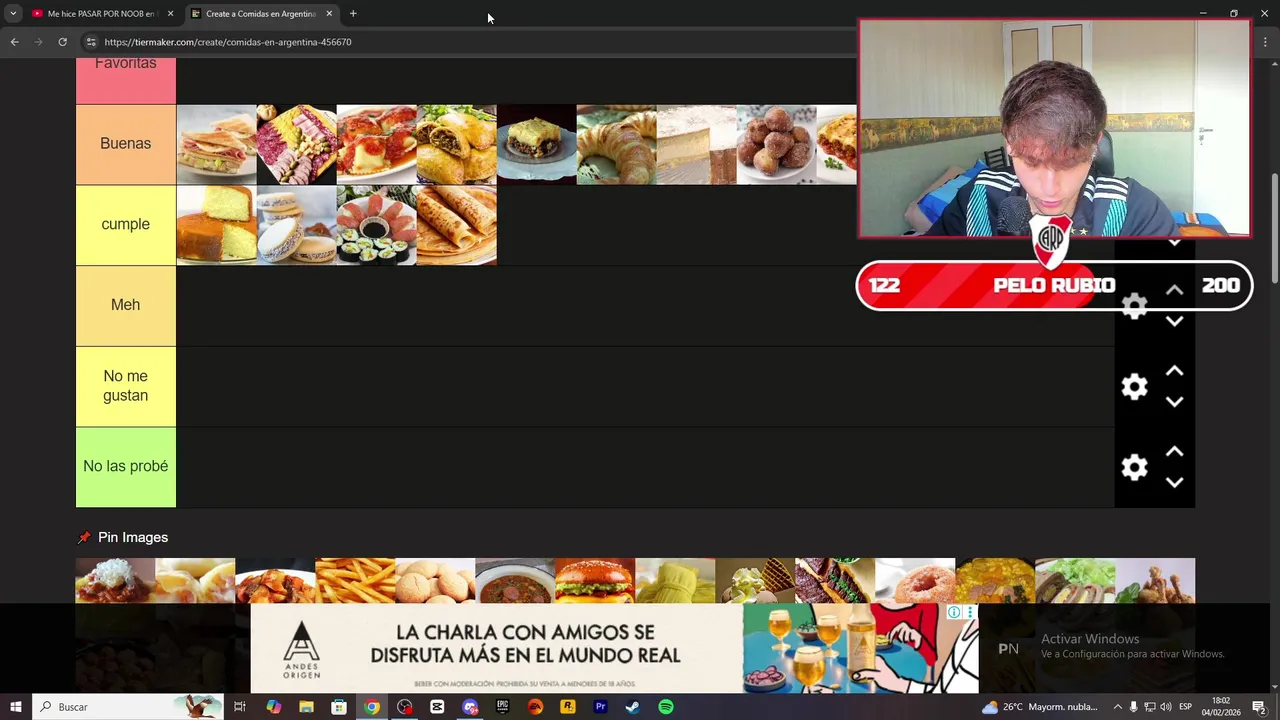Screen dimensions: 1280x720
Task: Open volume control in system tray
Action: (x=1166, y=707)
